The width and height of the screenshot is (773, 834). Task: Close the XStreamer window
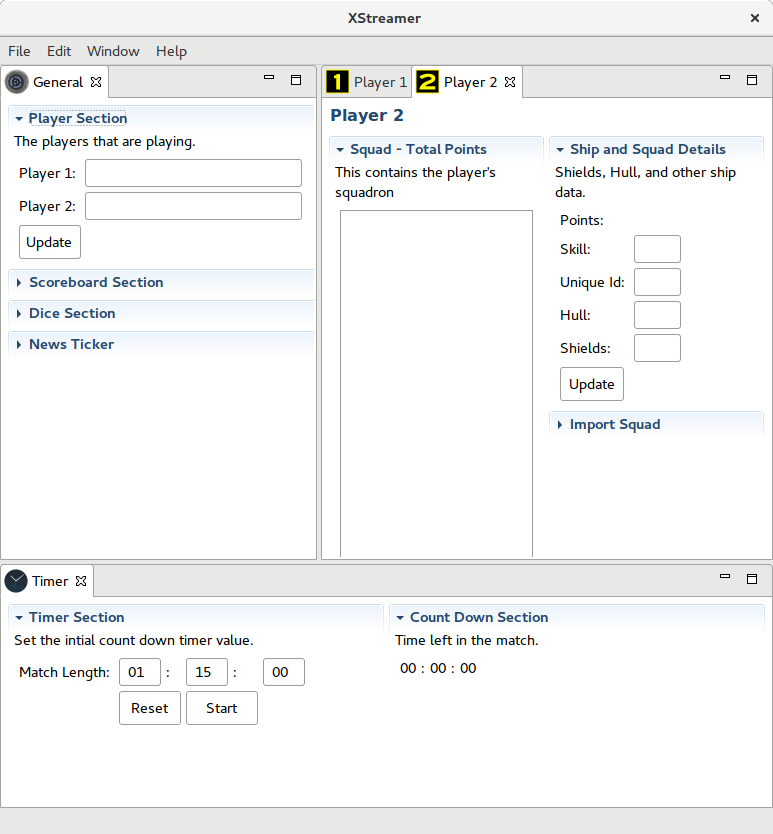click(754, 18)
